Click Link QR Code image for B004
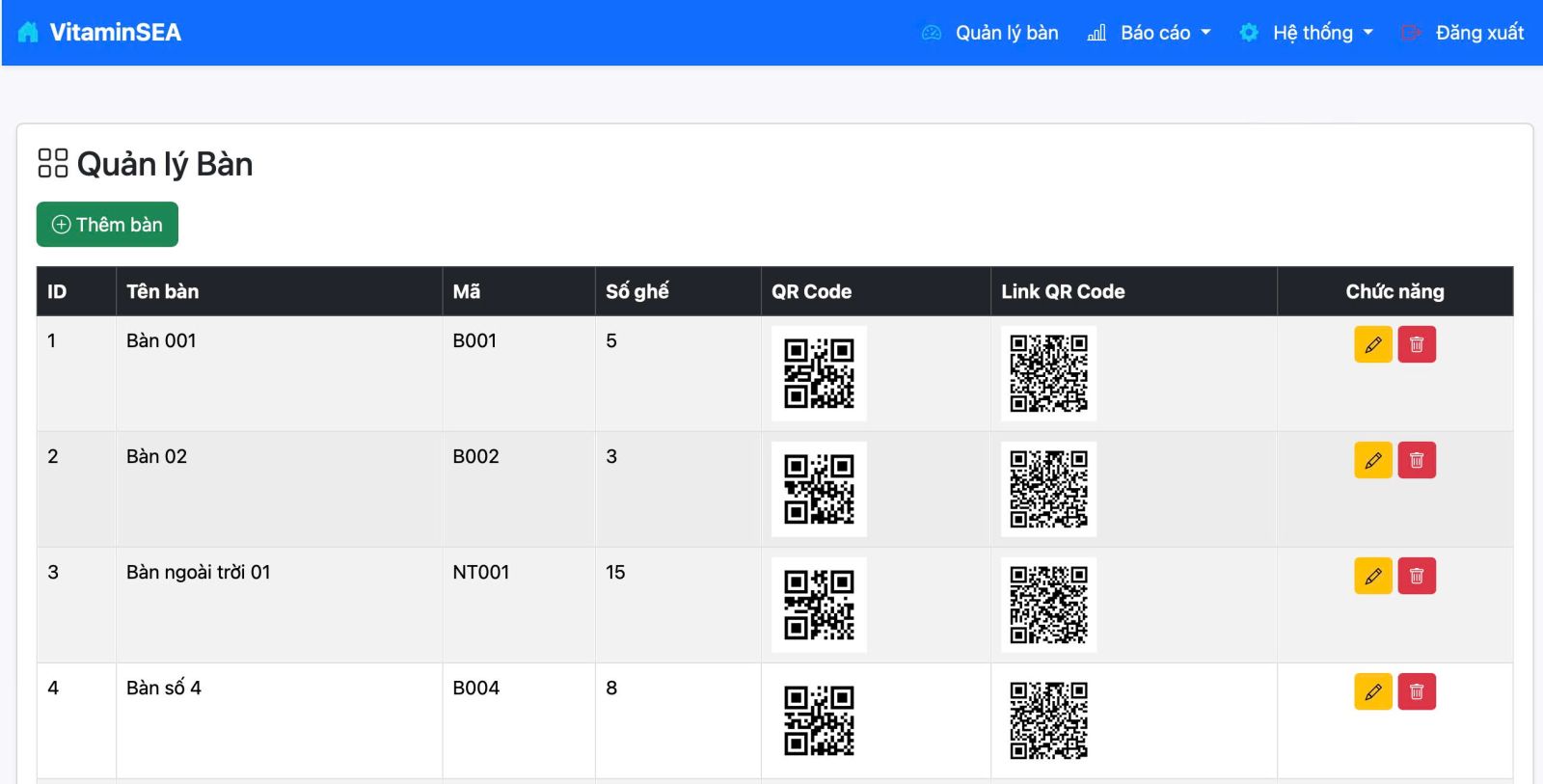 pyautogui.click(x=1048, y=720)
